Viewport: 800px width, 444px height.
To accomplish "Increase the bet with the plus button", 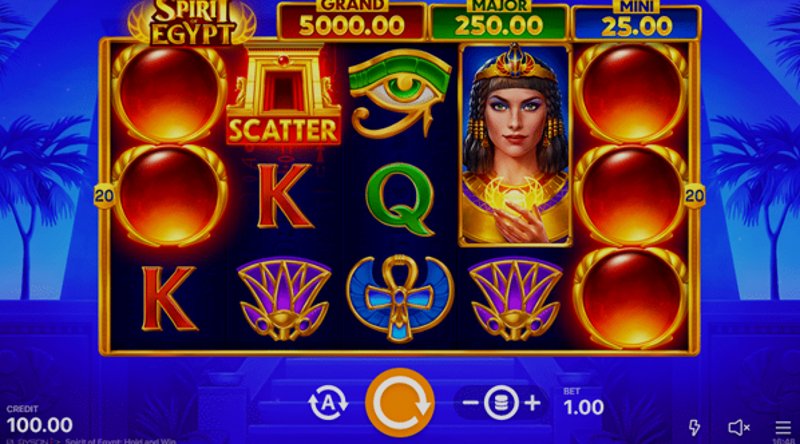I will [x=533, y=403].
